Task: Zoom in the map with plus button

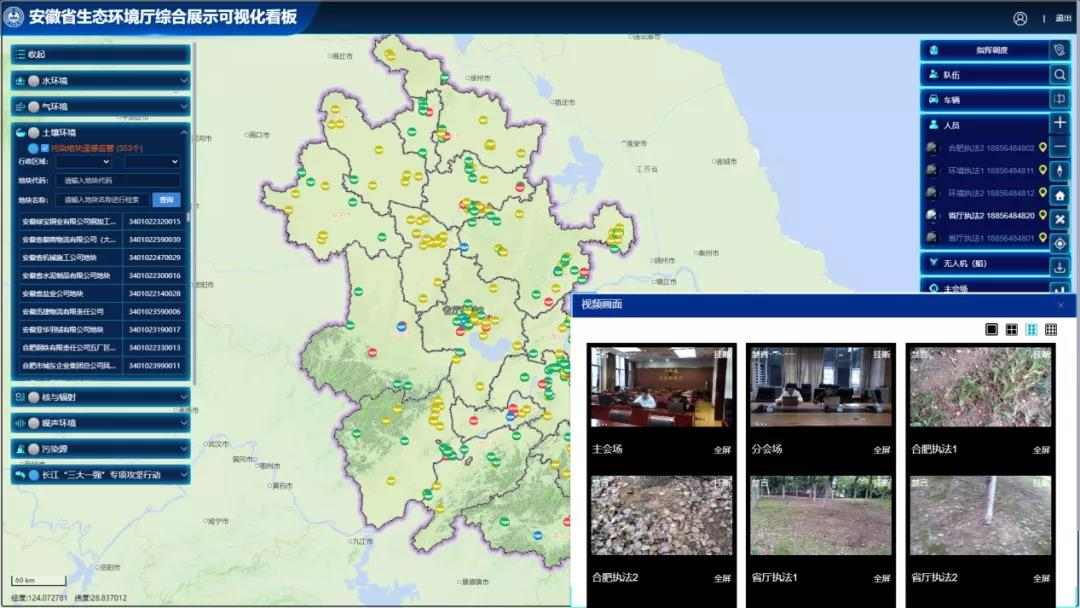Action: pyautogui.click(x=1060, y=123)
